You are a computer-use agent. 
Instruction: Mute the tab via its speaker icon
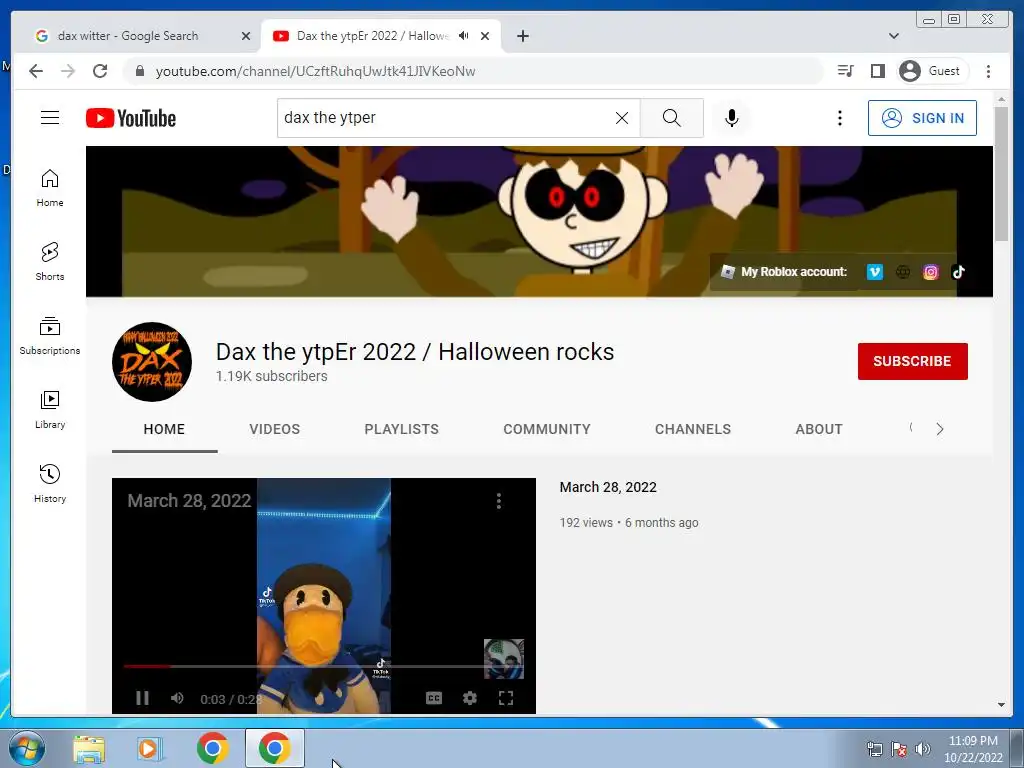click(464, 36)
